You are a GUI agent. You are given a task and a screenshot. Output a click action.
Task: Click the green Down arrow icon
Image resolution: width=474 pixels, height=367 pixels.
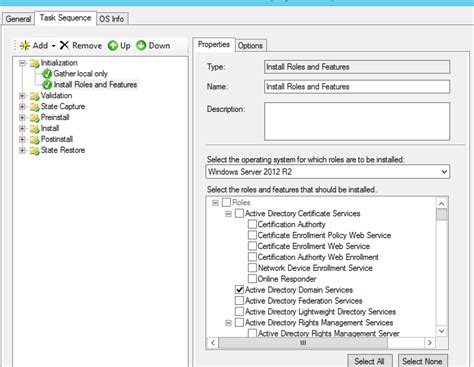(x=141, y=45)
